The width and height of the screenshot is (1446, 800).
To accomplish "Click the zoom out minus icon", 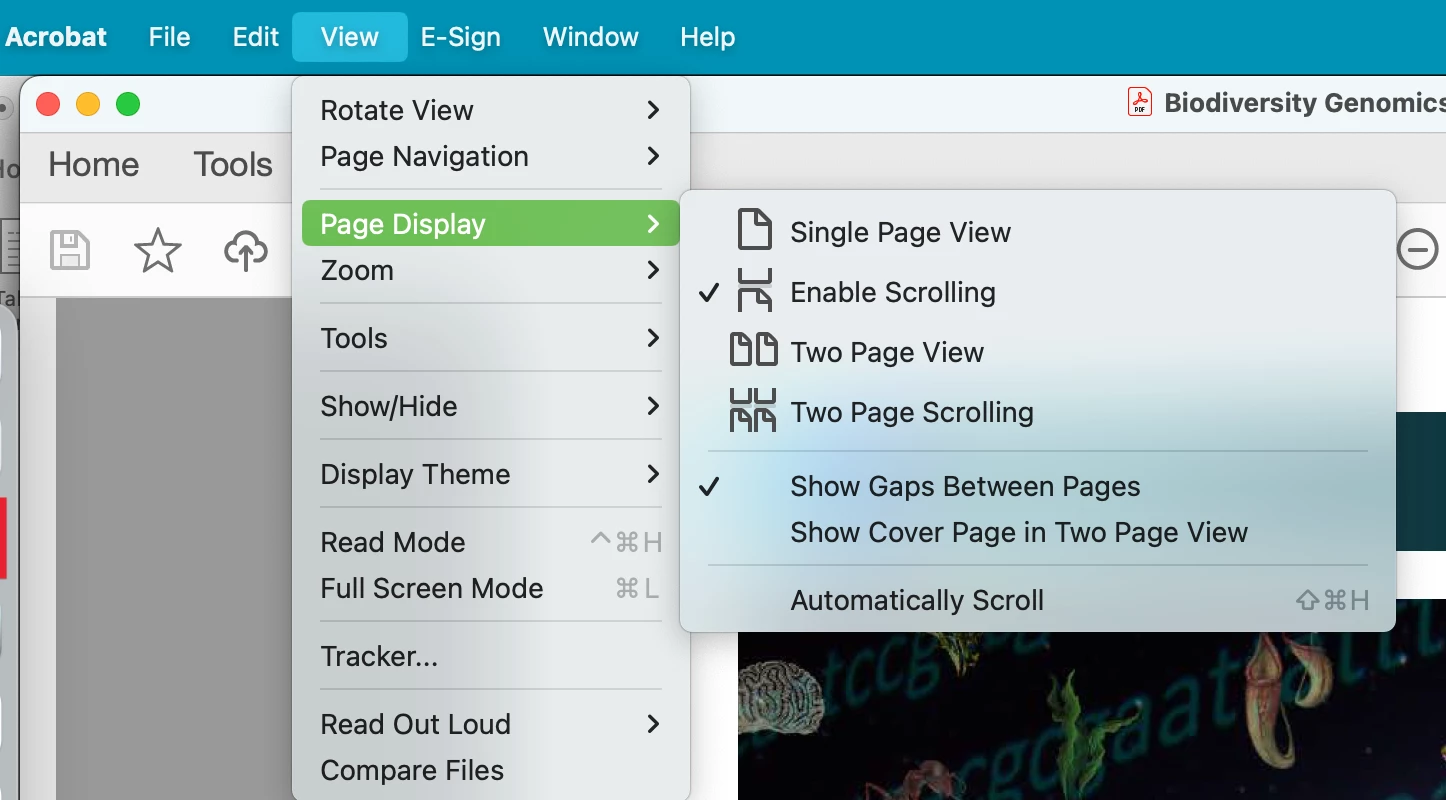I will point(1417,249).
